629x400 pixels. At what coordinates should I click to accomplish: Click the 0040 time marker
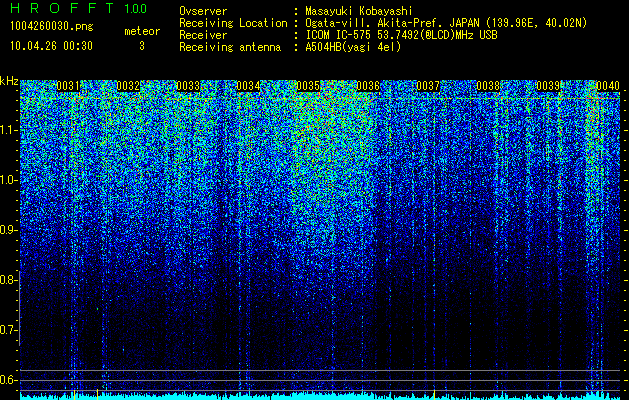point(608,86)
